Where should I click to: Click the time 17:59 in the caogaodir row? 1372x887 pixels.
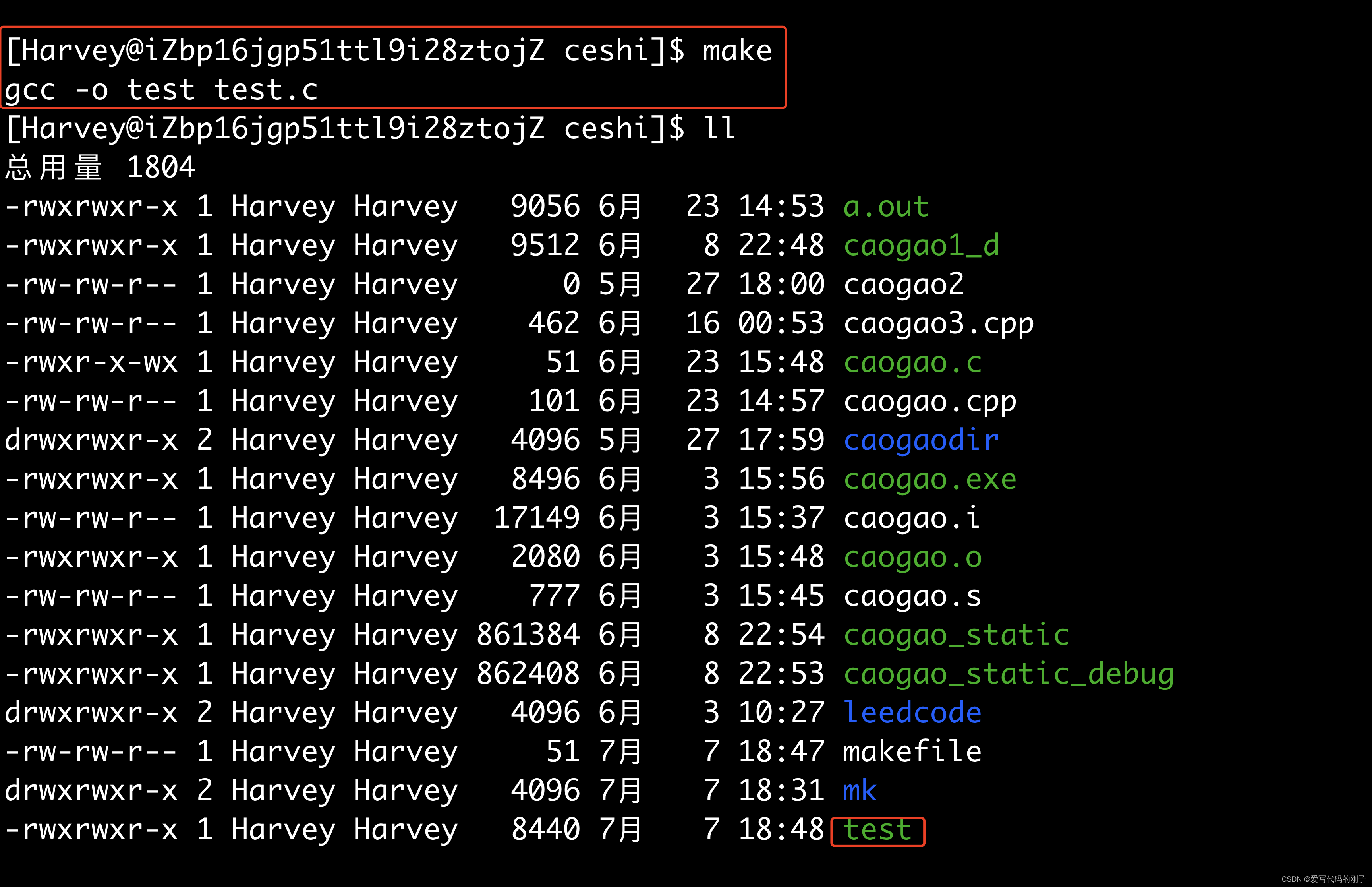[x=781, y=440]
